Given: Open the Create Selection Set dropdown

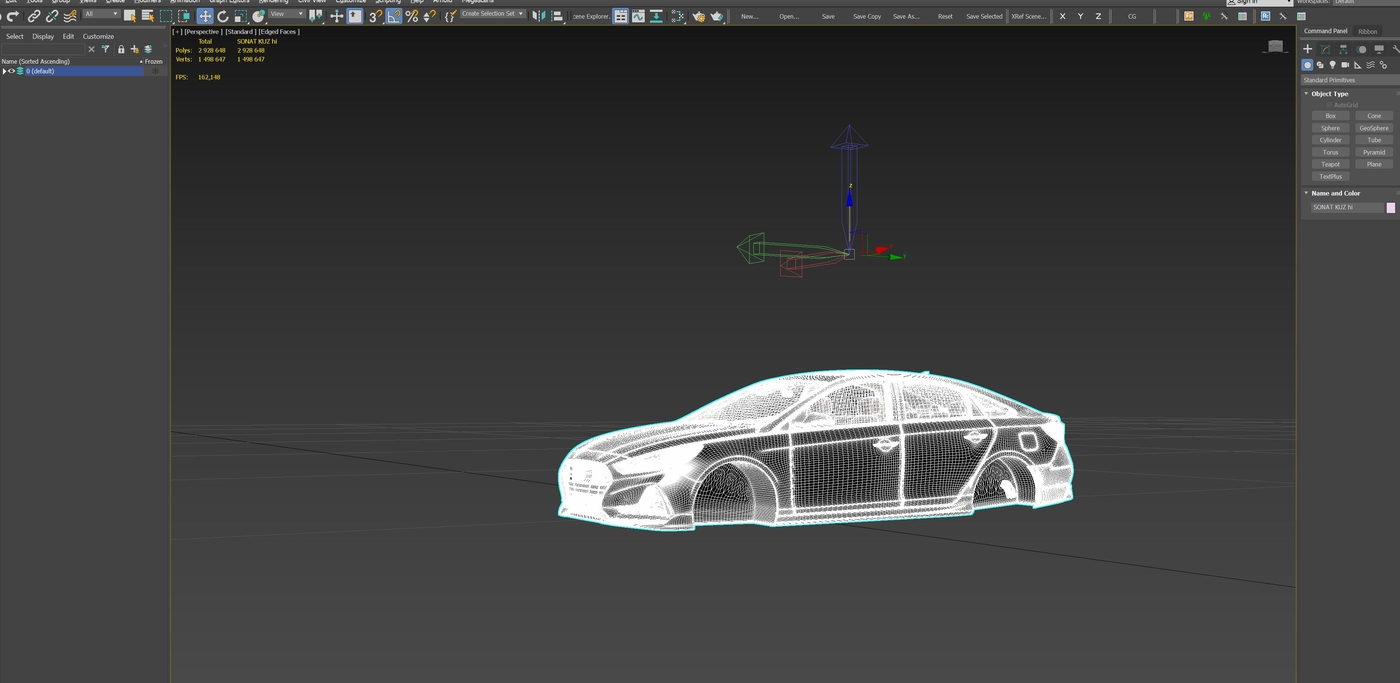Looking at the screenshot, I should 493,14.
